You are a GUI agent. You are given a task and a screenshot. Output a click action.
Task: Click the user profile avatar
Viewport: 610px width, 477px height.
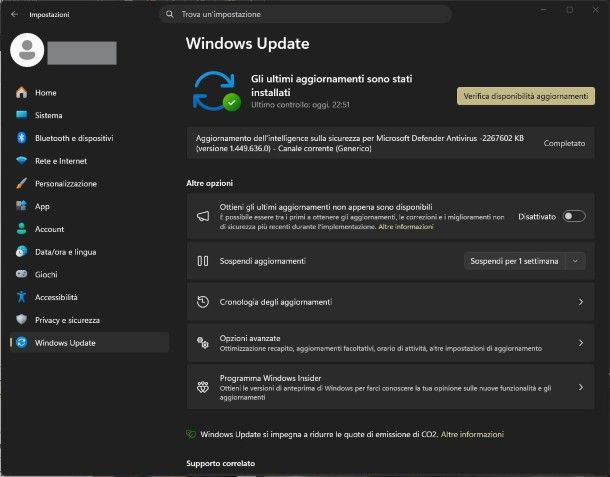27,50
